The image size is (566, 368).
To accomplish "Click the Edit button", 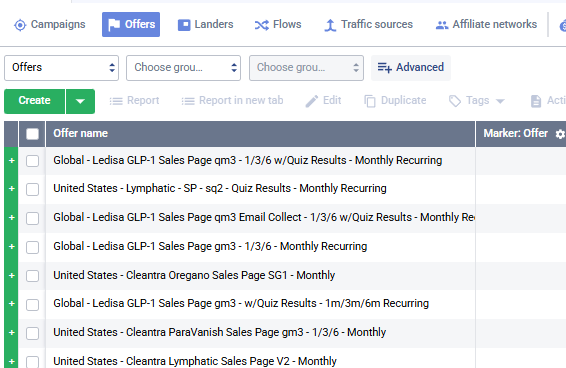I will [x=323, y=101].
